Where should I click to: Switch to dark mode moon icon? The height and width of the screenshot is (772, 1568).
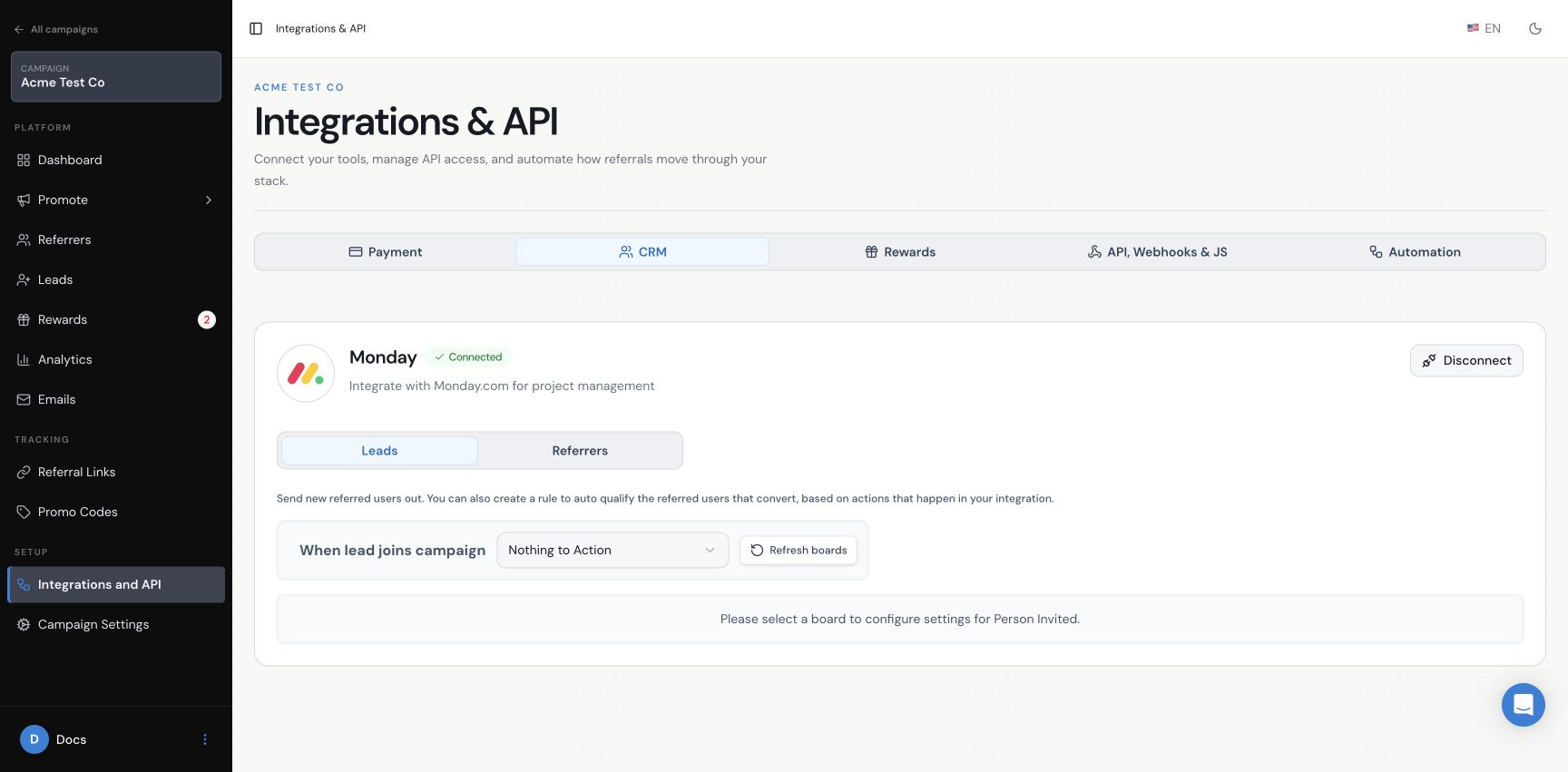[1535, 29]
